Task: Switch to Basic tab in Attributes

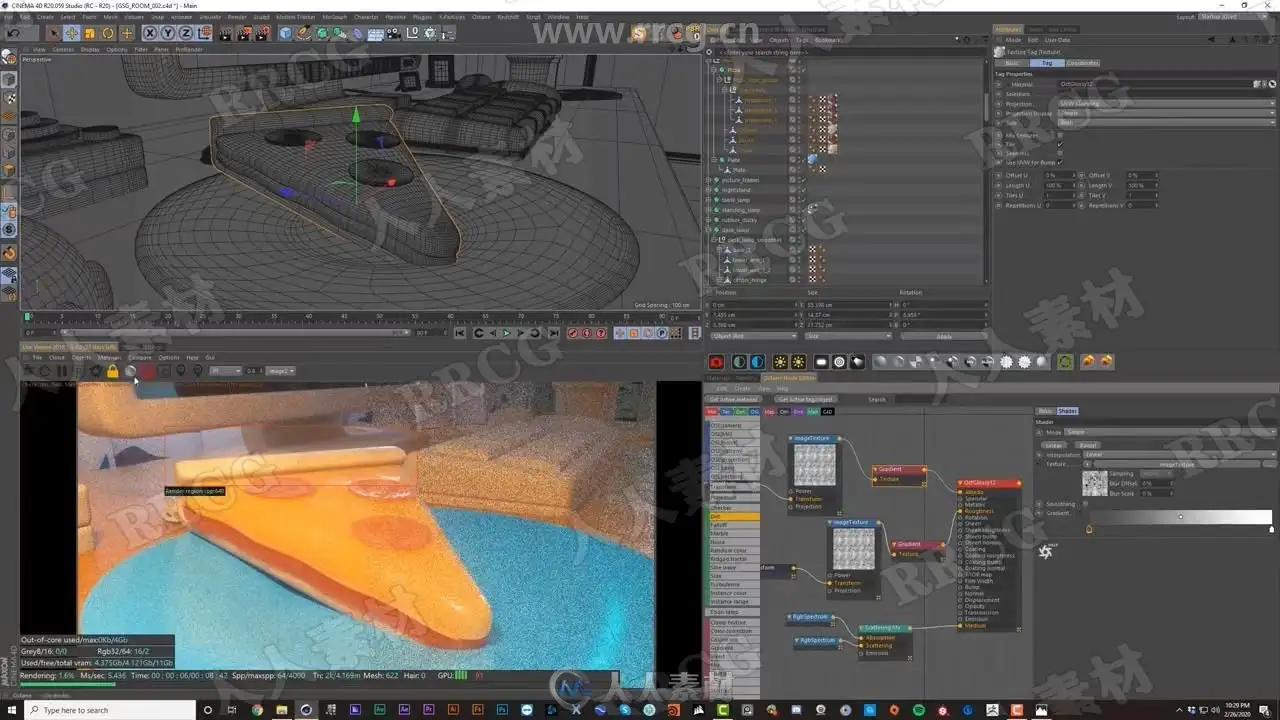Action: coord(1012,63)
